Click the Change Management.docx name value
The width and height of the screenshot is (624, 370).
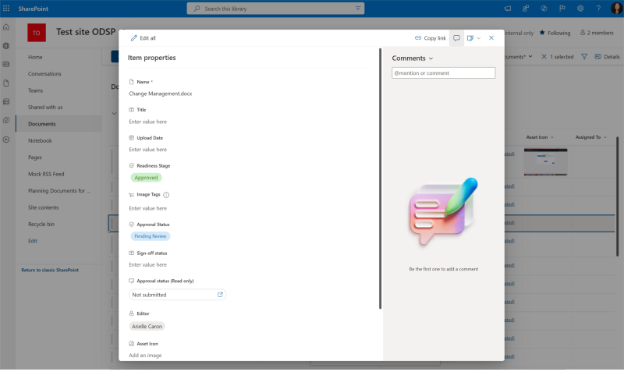tap(160, 94)
